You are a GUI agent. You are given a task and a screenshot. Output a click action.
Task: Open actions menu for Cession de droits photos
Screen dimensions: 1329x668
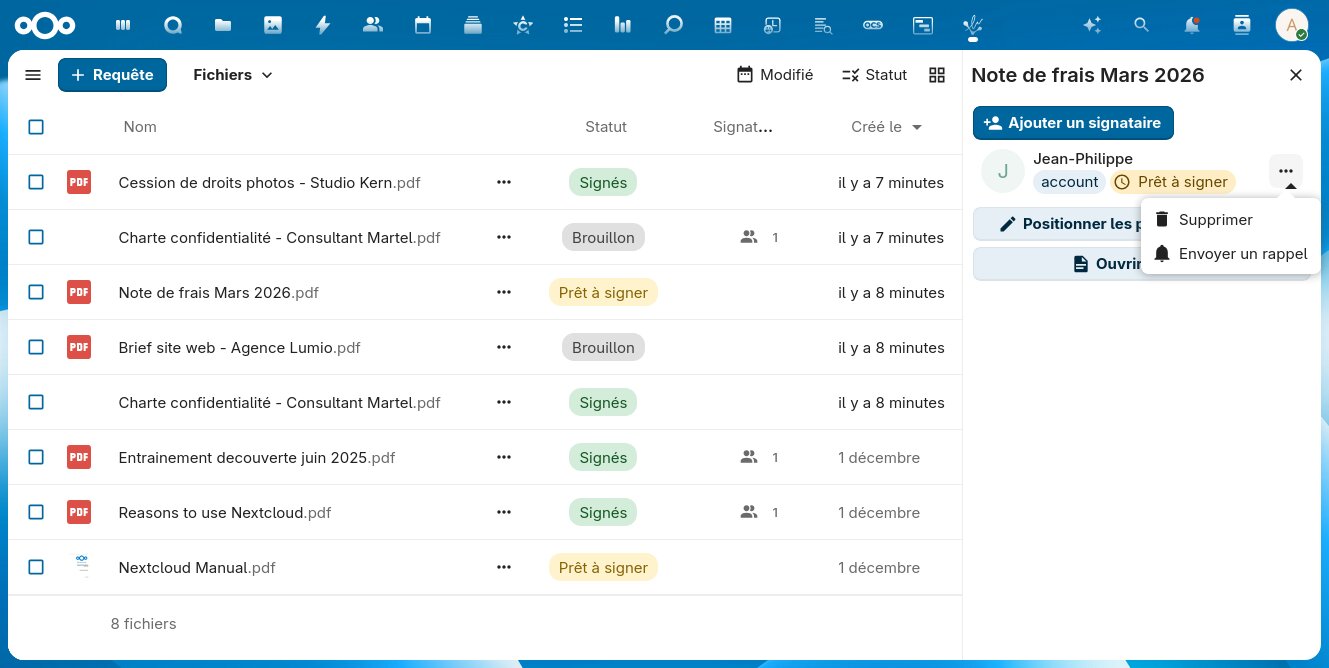pos(504,182)
